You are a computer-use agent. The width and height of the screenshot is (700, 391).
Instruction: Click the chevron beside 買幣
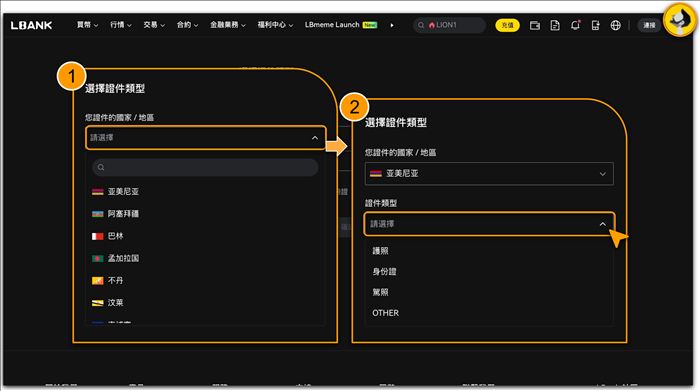coord(96,26)
